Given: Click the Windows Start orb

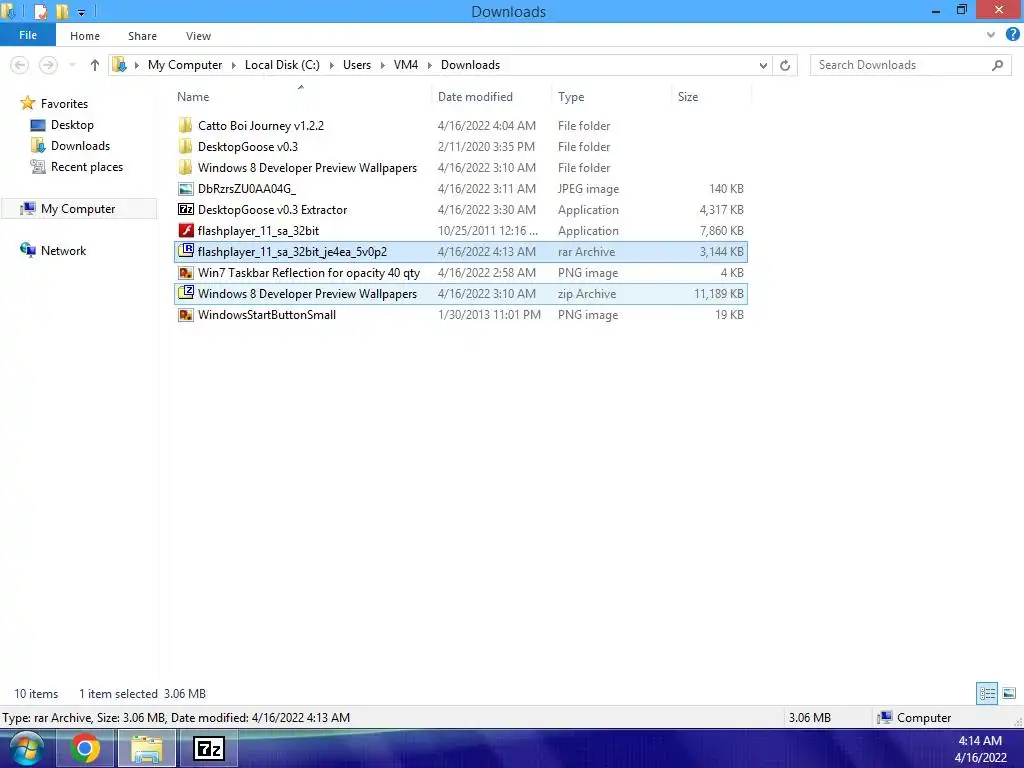Looking at the screenshot, I should pyautogui.click(x=26, y=749).
